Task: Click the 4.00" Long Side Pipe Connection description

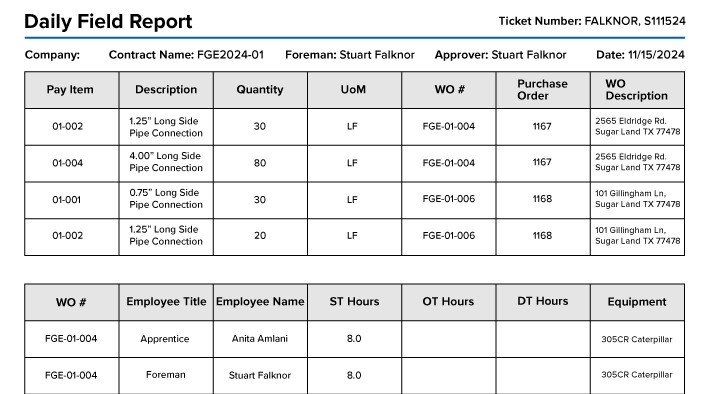Action: point(166,162)
